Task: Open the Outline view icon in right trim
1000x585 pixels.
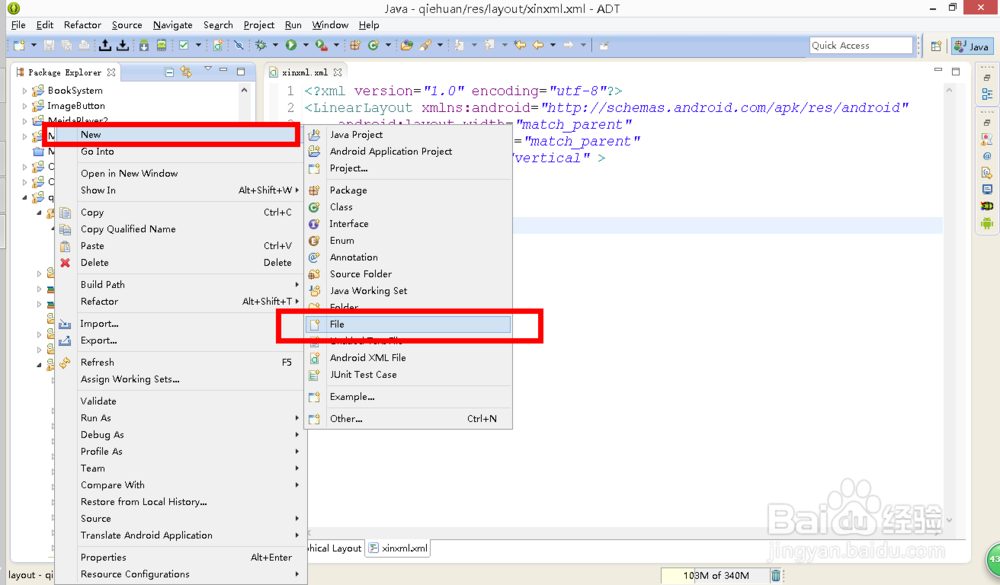Action: pyautogui.click(x=987, y=94)
